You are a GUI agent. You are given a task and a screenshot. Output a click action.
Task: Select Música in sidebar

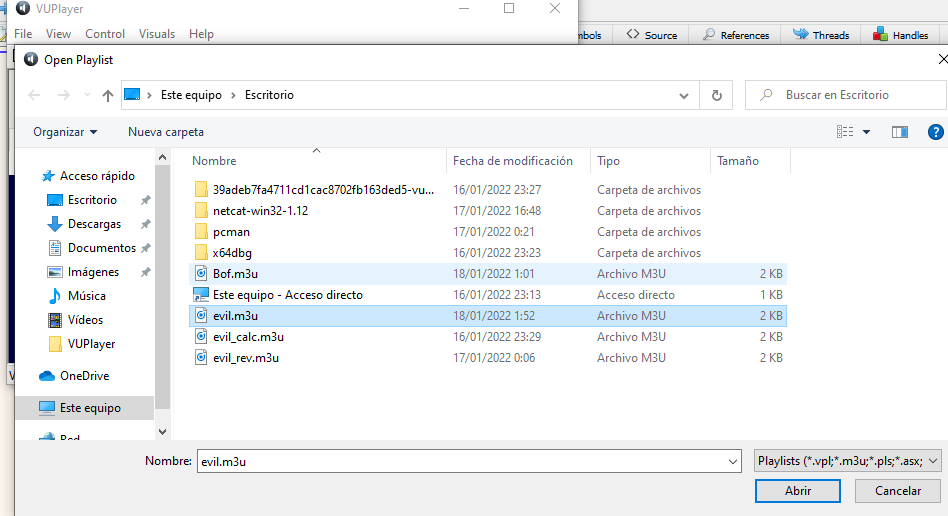[x=86, y=296]
